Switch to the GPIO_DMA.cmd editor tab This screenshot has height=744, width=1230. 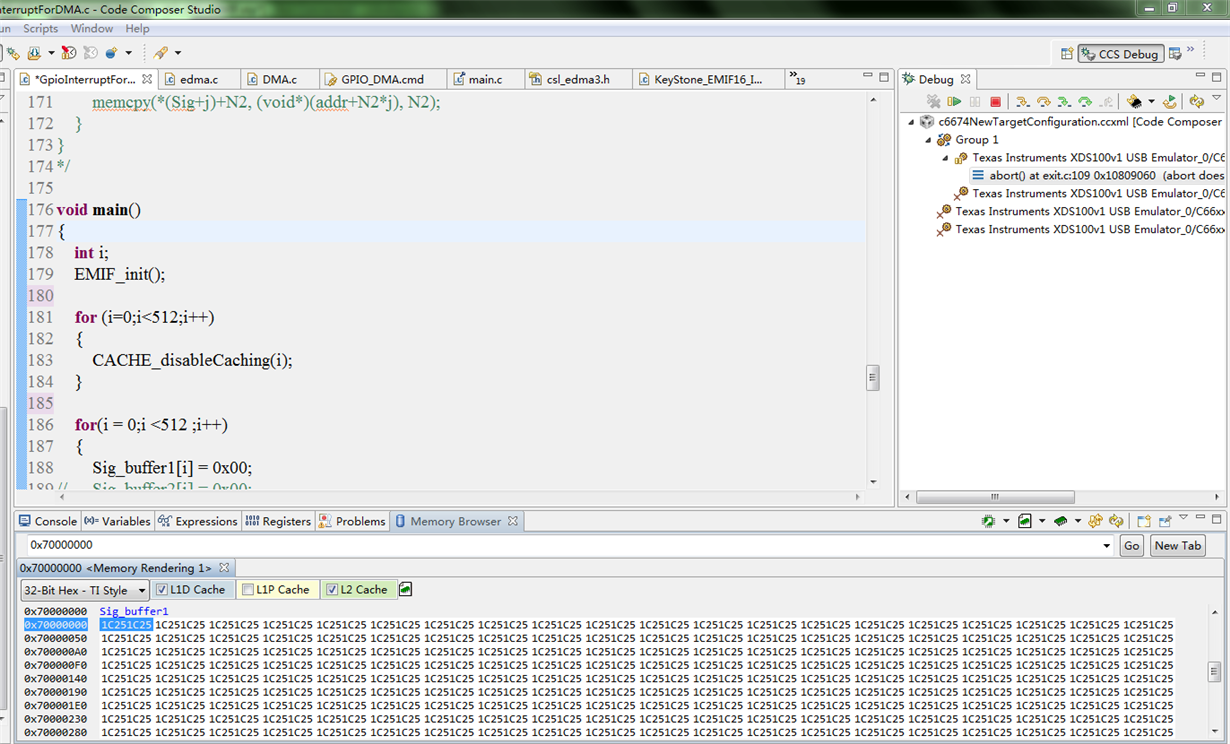click(x=383, y=79)
